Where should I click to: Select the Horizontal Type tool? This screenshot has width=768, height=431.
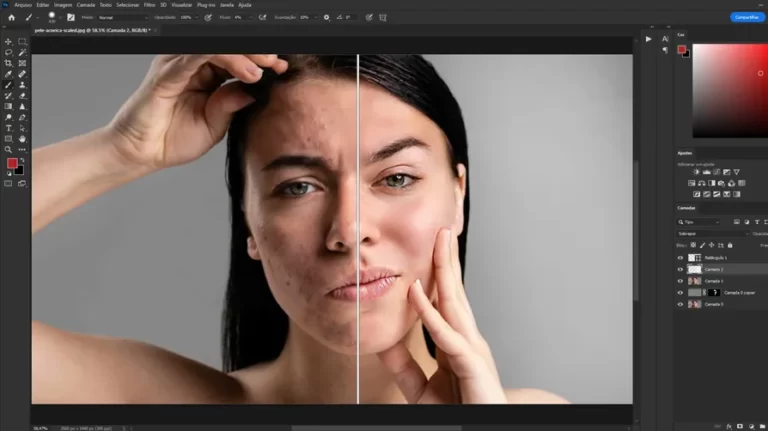click(9, 128)
